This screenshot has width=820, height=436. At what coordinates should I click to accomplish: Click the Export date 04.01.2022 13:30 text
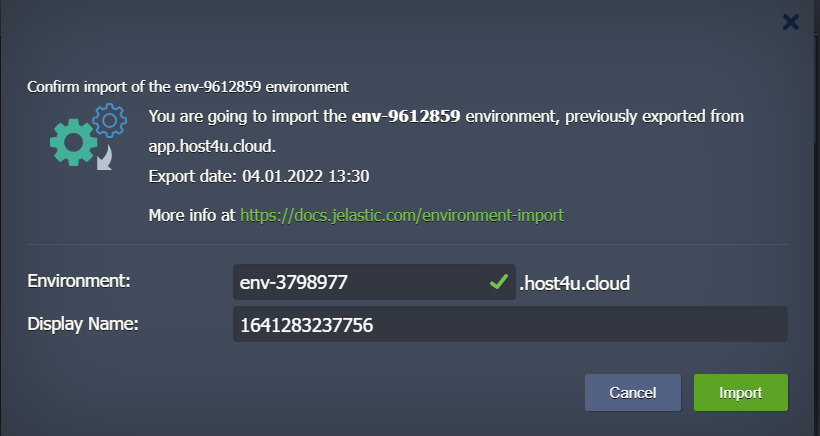tap(259, 176)
